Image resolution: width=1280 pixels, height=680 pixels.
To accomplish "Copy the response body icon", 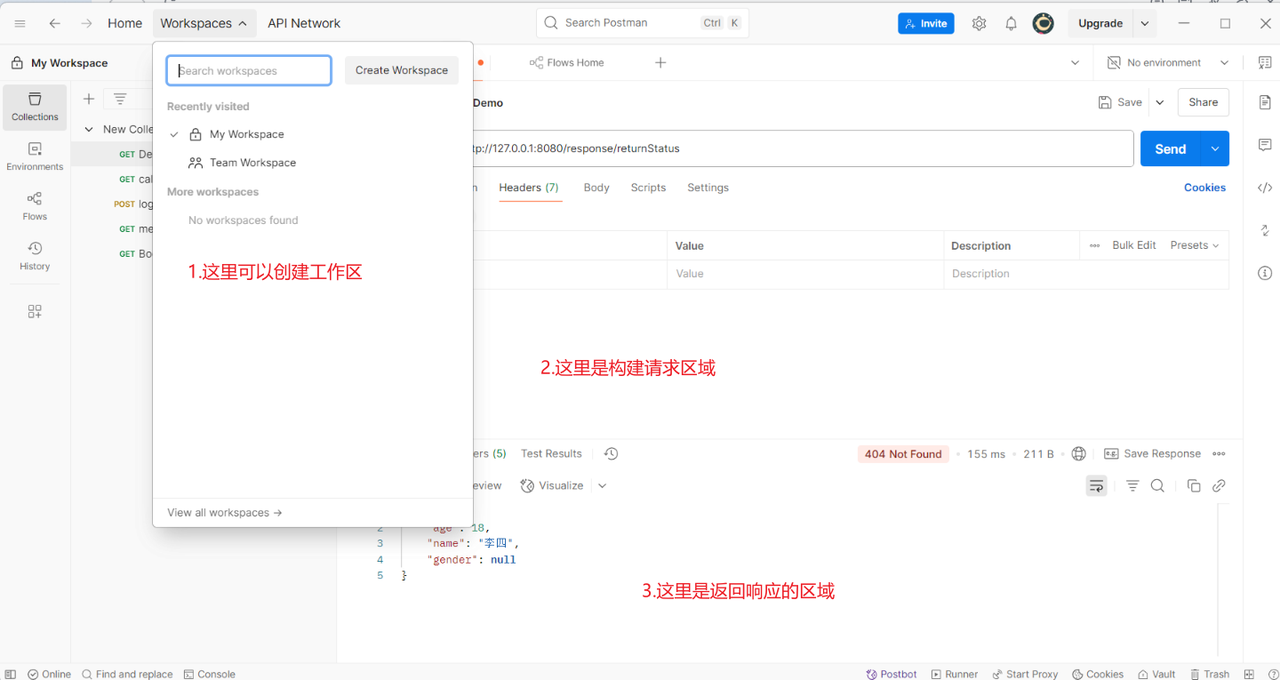I will tap(1193, 486).
